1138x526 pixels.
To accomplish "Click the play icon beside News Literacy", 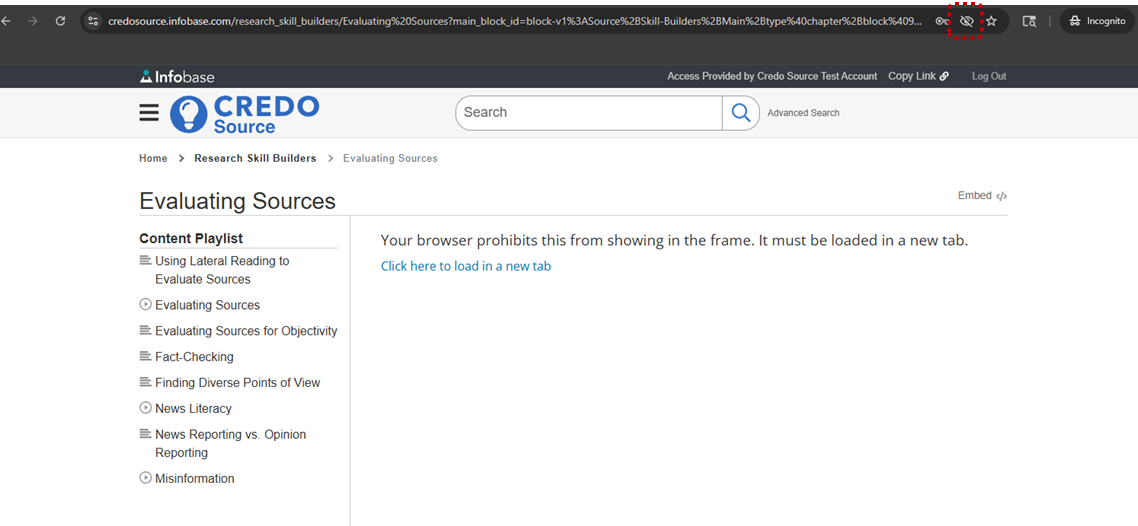I will click(145, 408).
